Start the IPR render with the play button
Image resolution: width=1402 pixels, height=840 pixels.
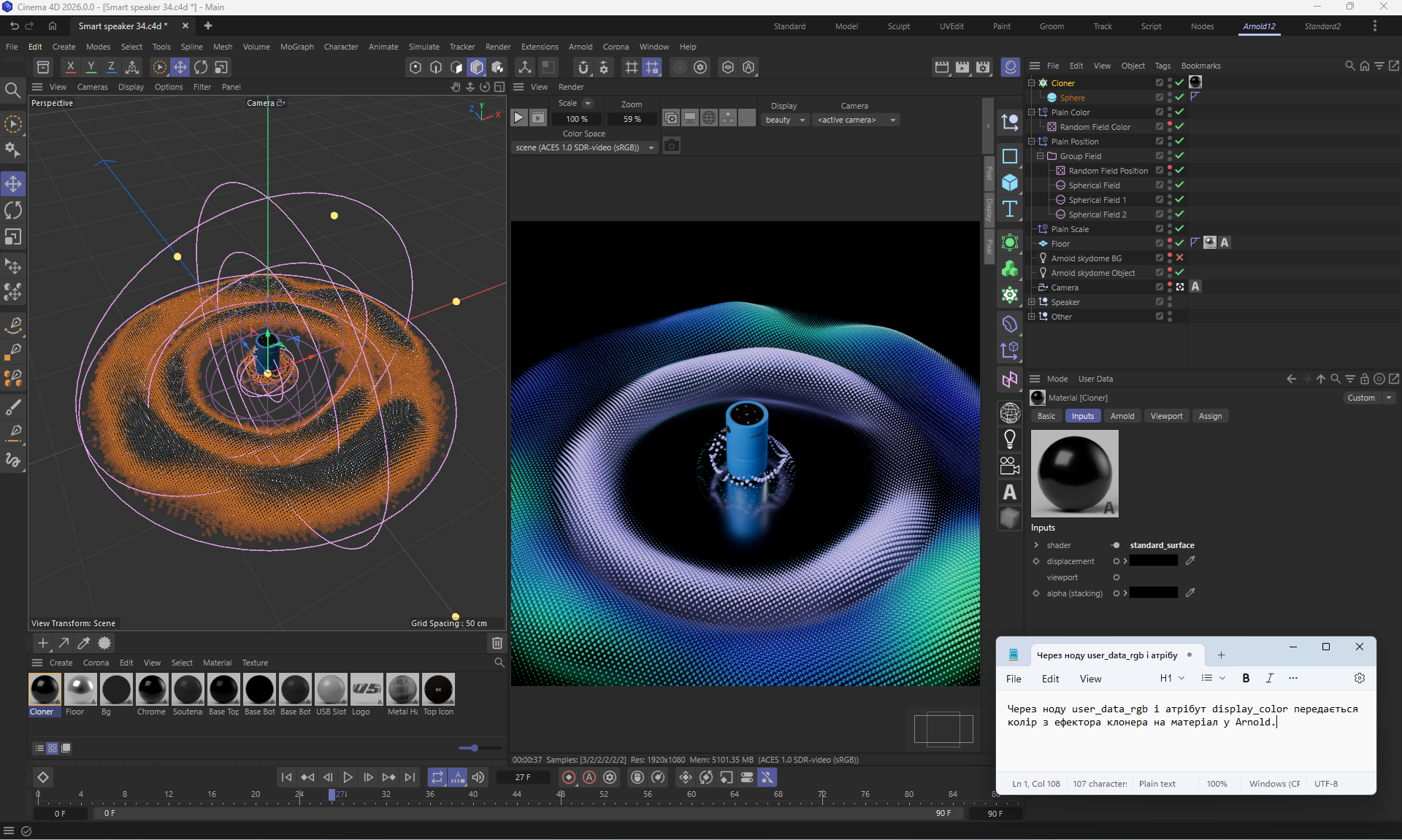(518, 117)
